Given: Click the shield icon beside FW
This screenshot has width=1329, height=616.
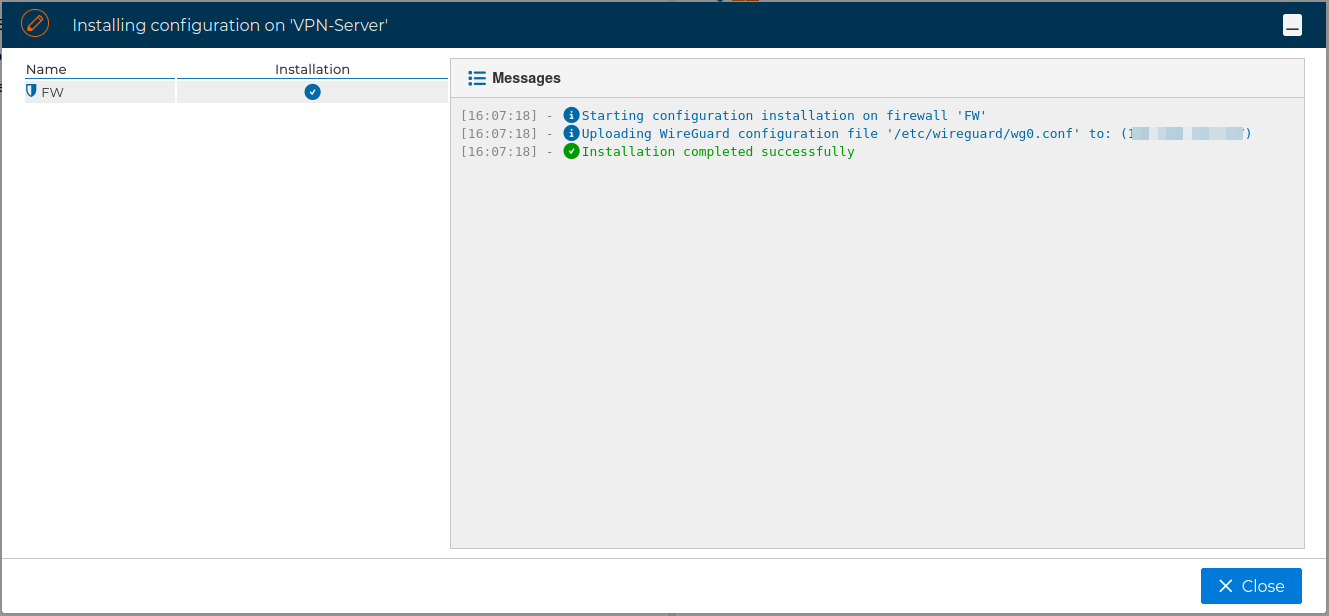Looking at the screenshot, I should click(x=31, y=91).
